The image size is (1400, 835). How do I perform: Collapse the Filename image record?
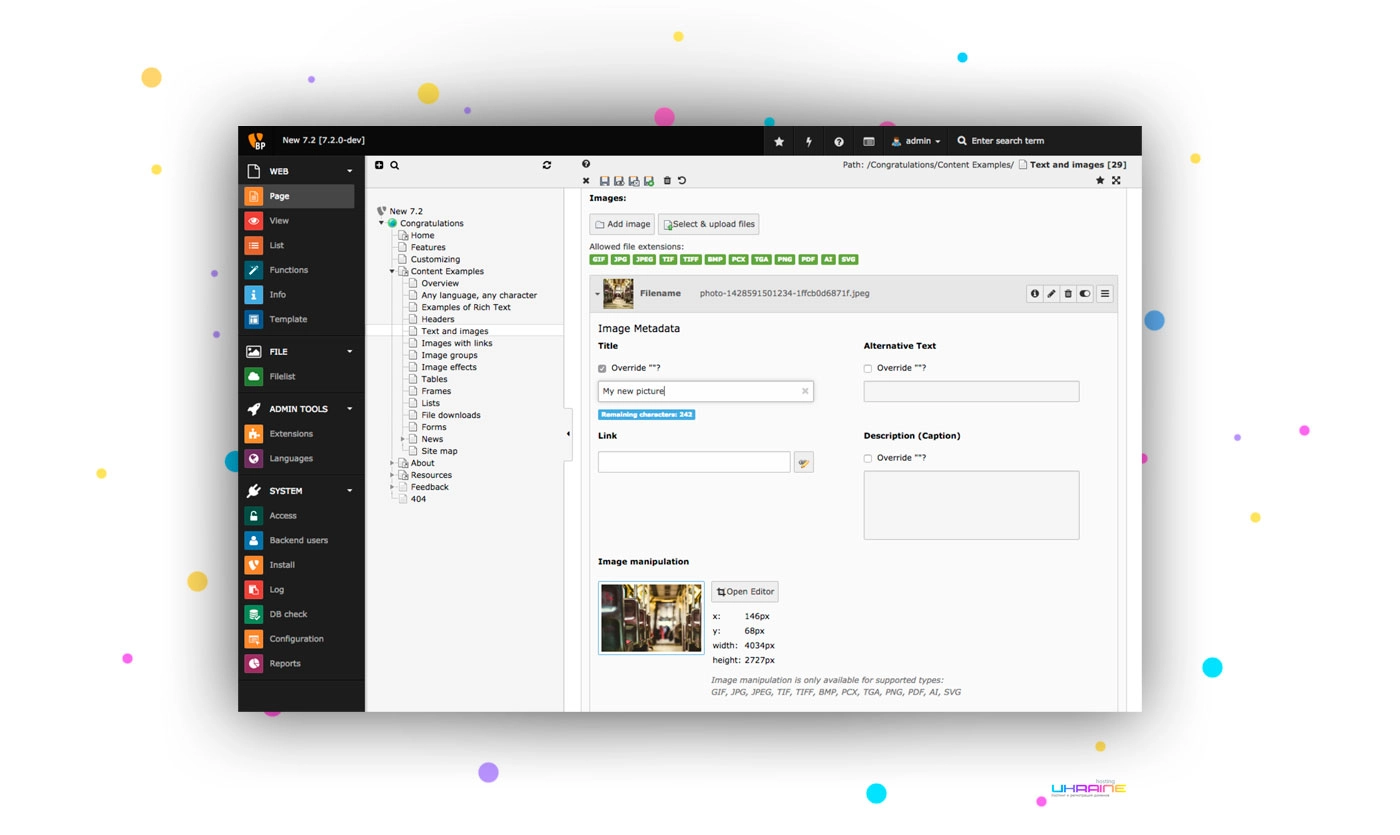click(597, 294)
